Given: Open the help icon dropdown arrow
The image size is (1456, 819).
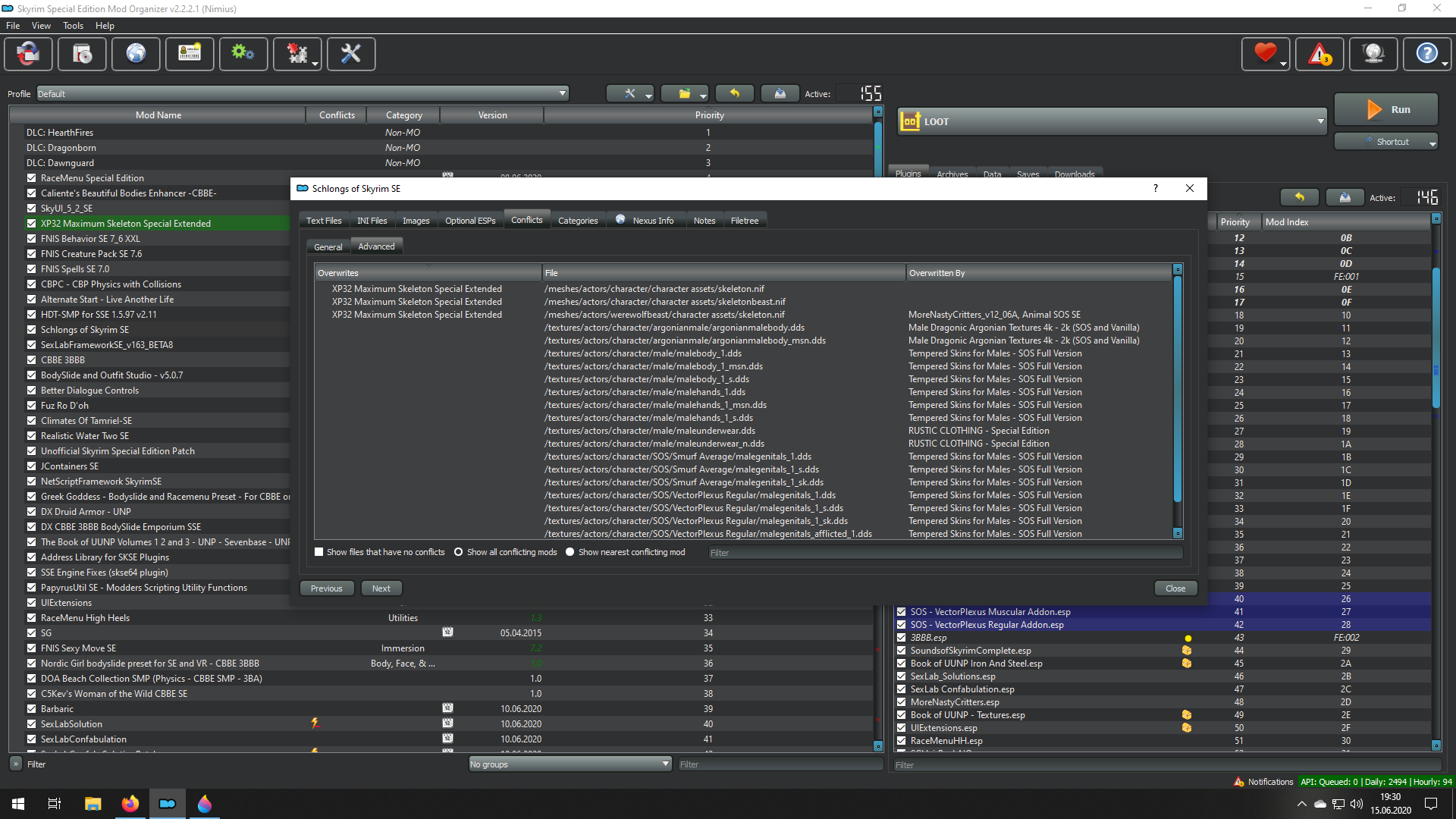Looking at the screenshot, I should pyautogui.click(x=1445, y=64).
